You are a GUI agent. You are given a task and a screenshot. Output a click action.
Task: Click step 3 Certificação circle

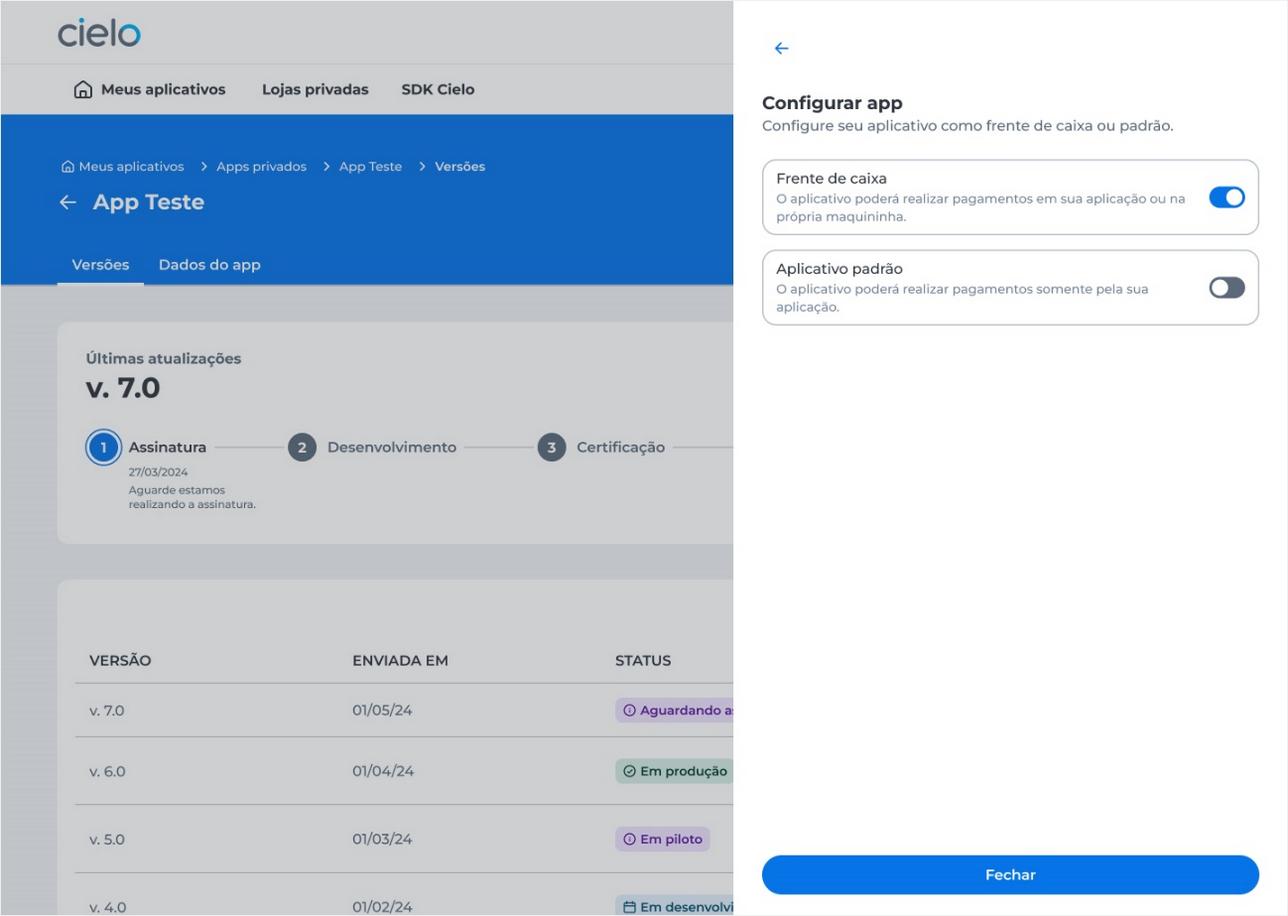(x=551, y=447)
